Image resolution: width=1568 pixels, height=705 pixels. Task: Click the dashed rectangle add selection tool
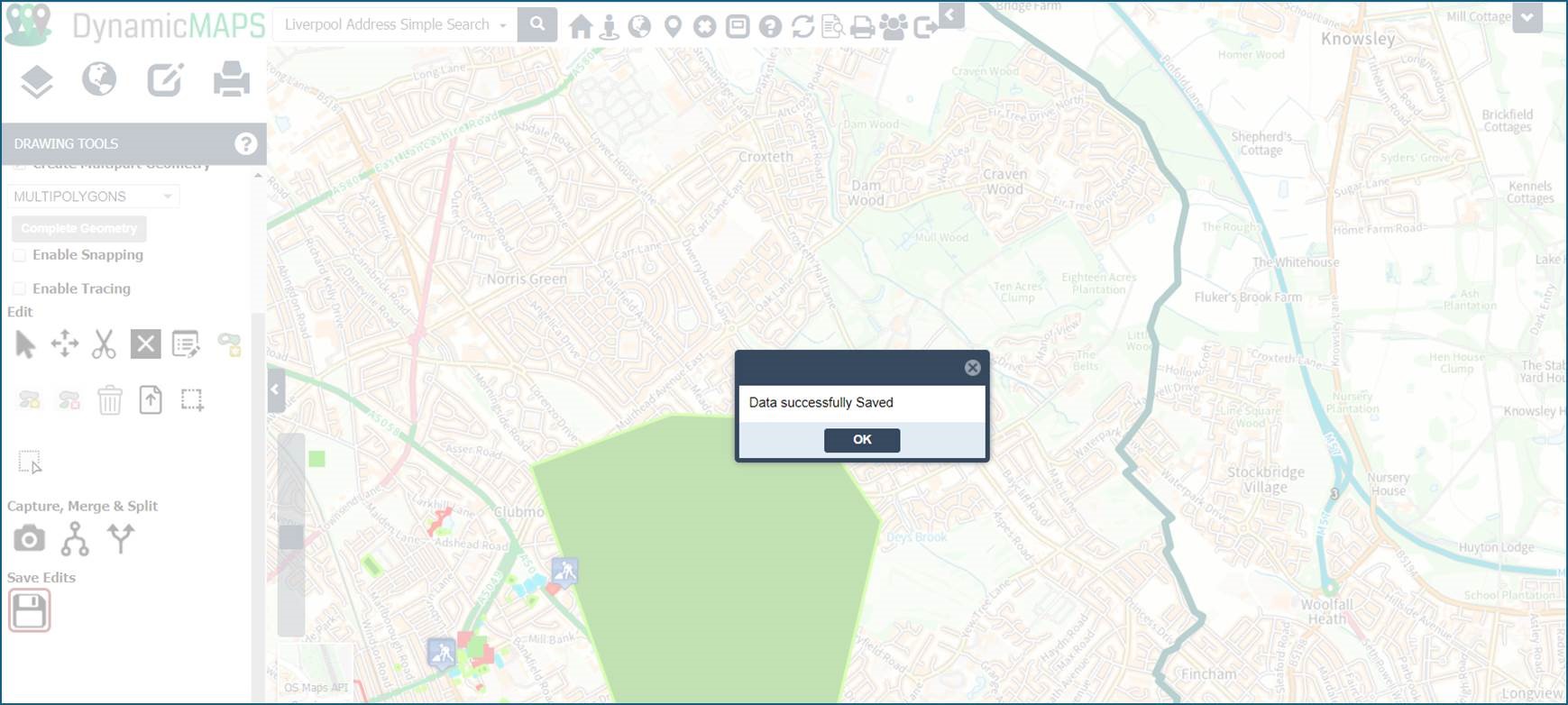[x=192, y=399]
